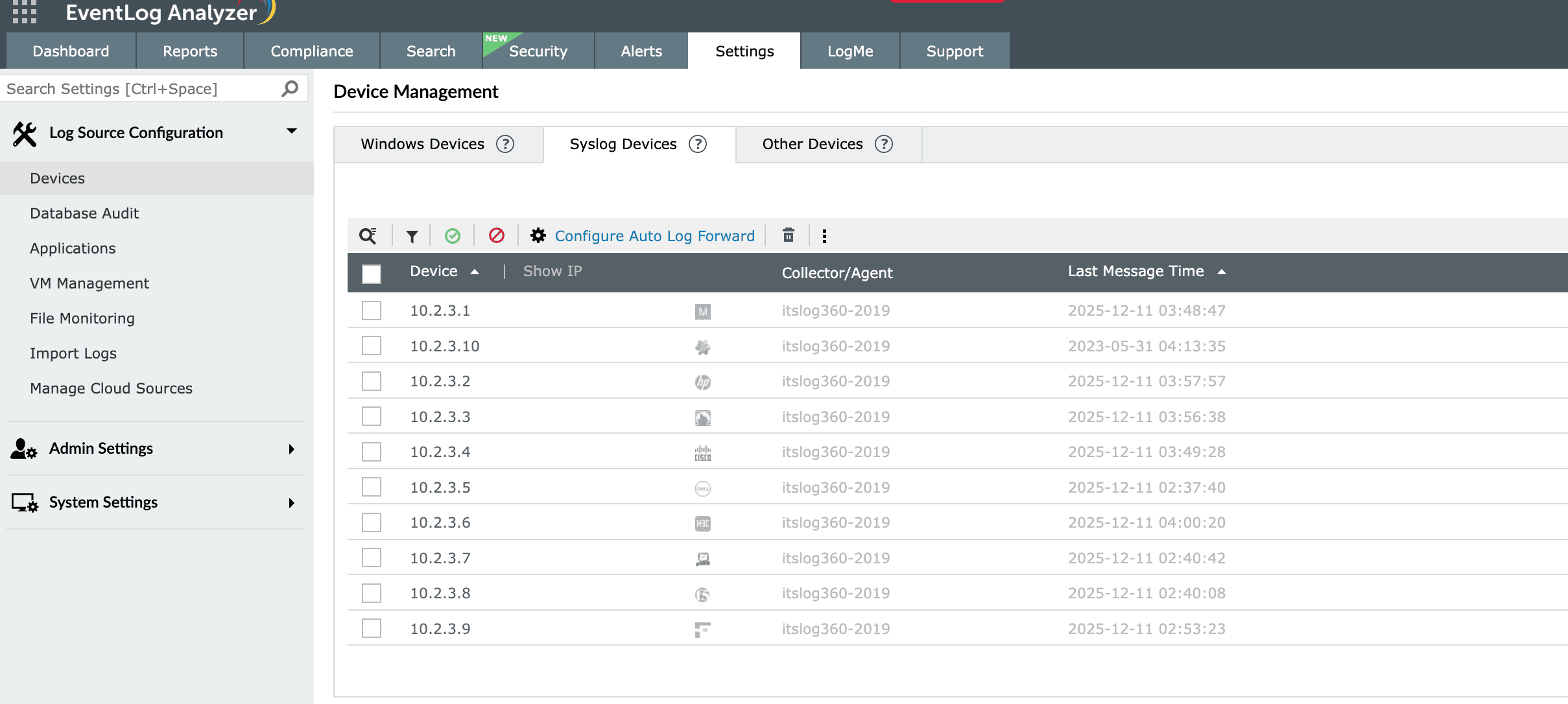The height and width of the screenshot is (704, 1568).
Task: Open Database Audit in sidebar
Action: [84, 213]
